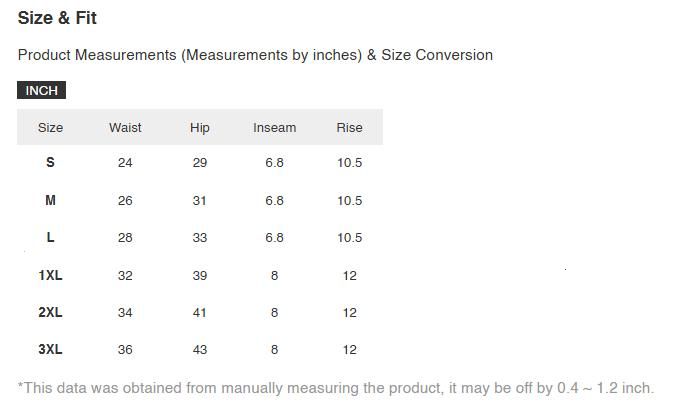Click hip value 43 in 3XL row
Viewport: 673px width, 409px height.
200,350
